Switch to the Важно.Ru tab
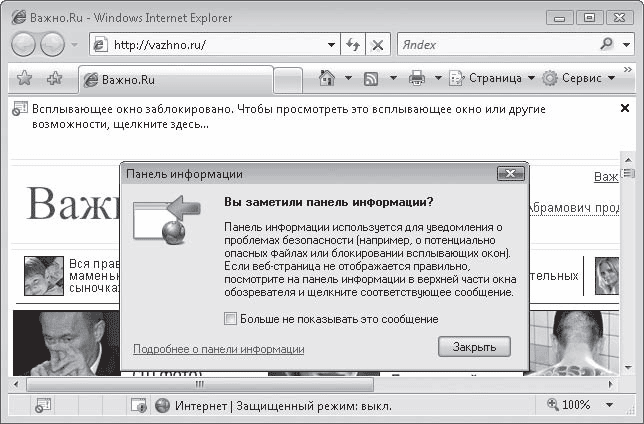Viewport: 644px width, 424px height. (x=175, y=78)
